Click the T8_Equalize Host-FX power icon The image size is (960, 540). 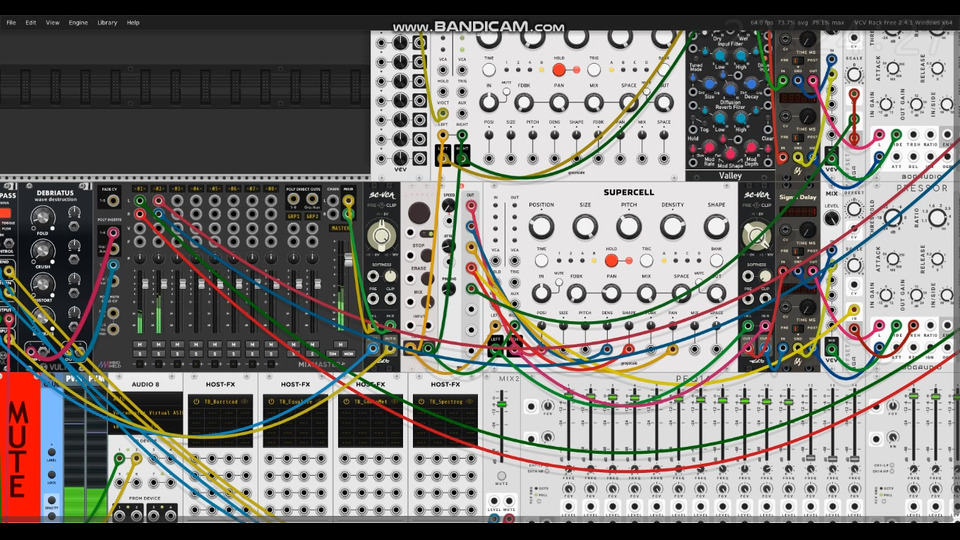pyautogui.click(x=271, y=402)
